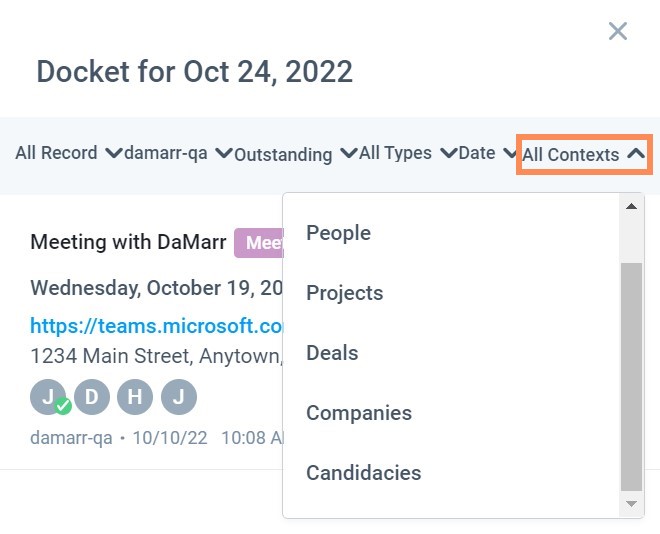The width and height of the screenshot is (660, 534).
Task: Click the scrollbar up arrow in dropdown
Action: (631, 206)
